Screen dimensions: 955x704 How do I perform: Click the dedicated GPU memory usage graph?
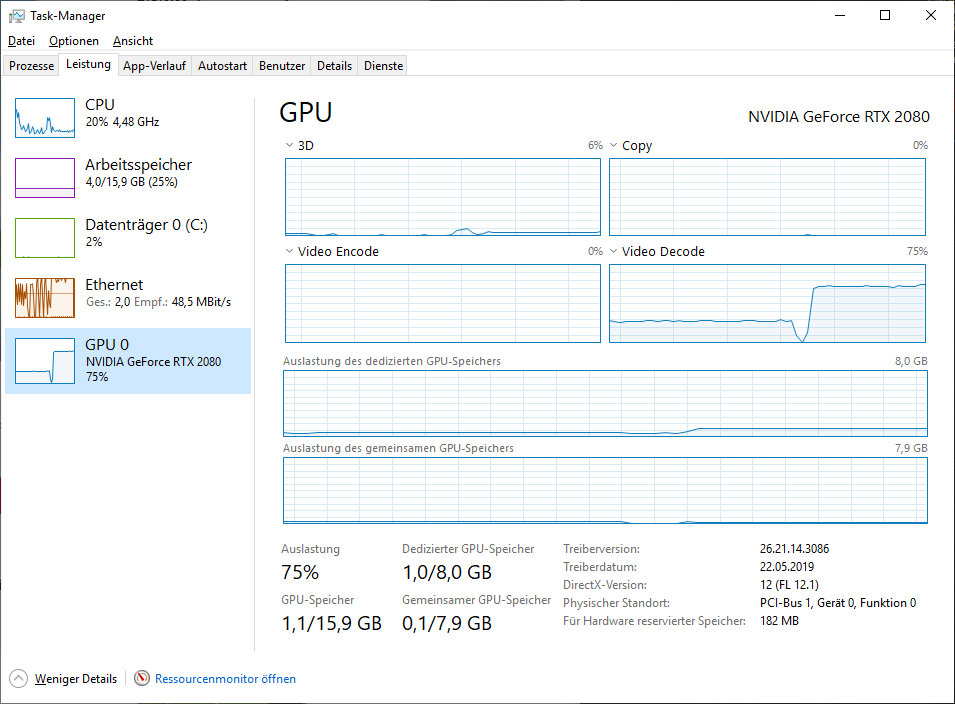[x=605, y=403]
